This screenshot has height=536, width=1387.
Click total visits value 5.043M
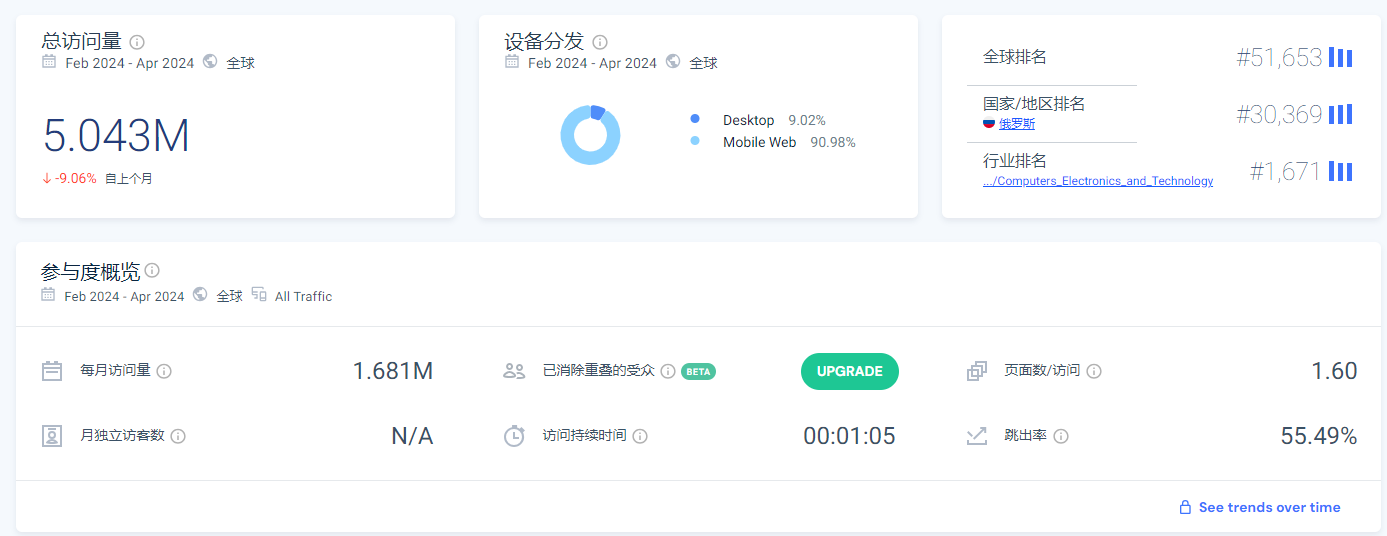[x=116, y=136]
